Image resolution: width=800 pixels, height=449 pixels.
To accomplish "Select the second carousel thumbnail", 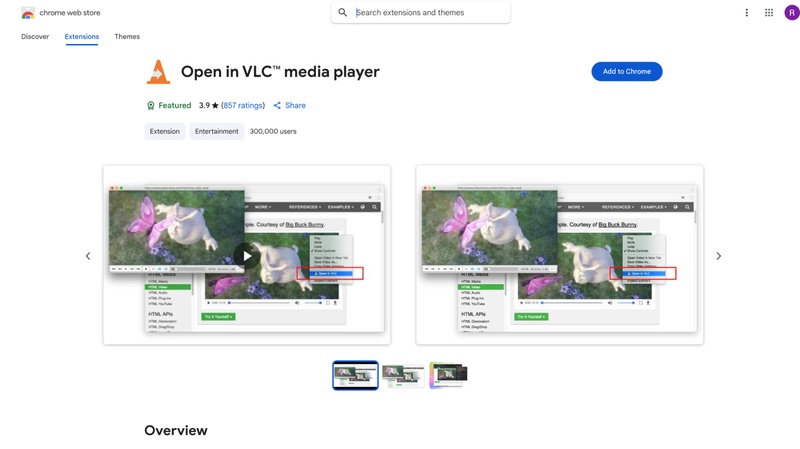I will click(x=403, y=376).
